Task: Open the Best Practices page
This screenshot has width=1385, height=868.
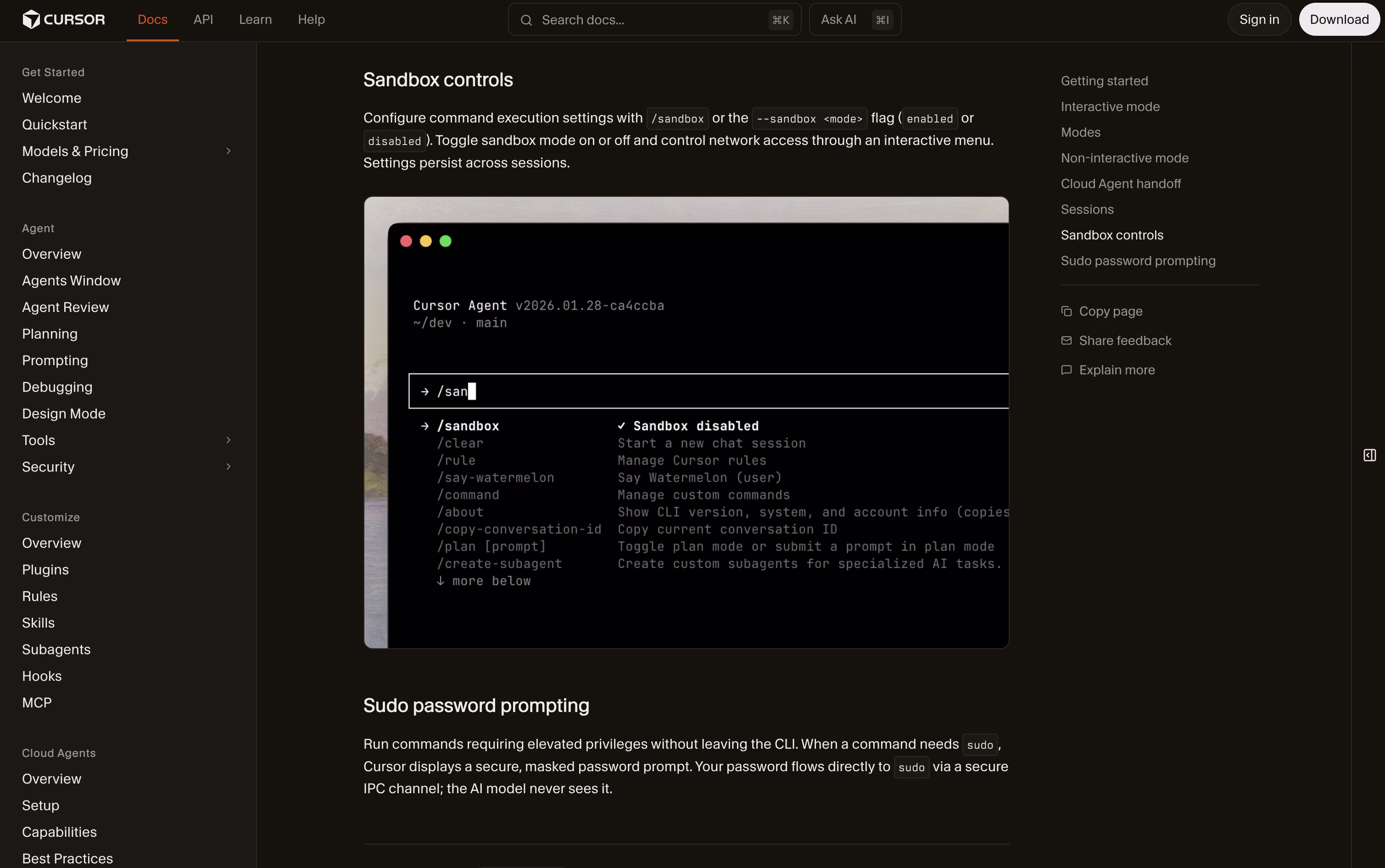Action: click(x=68, y=859)
